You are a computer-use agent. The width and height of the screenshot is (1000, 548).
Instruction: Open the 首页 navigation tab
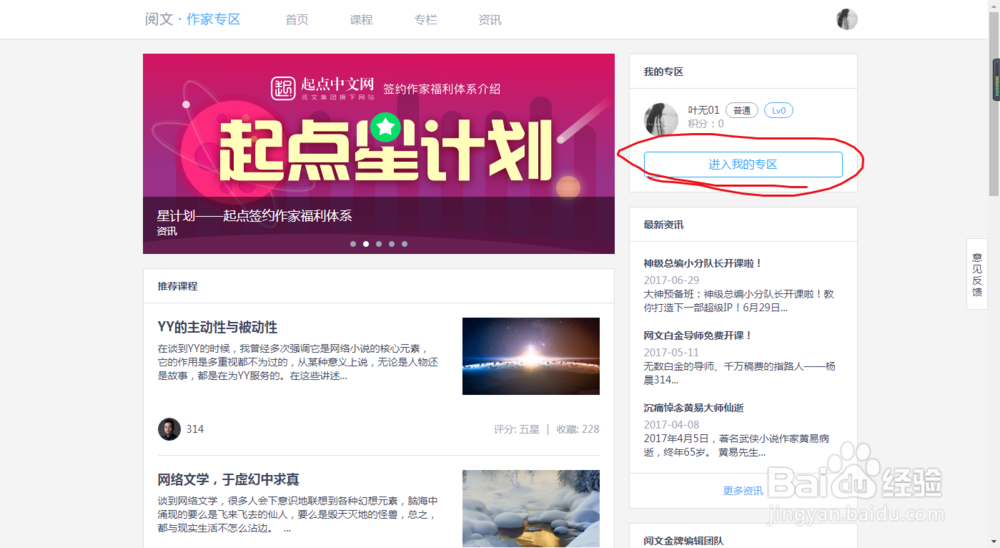[297, 20]
